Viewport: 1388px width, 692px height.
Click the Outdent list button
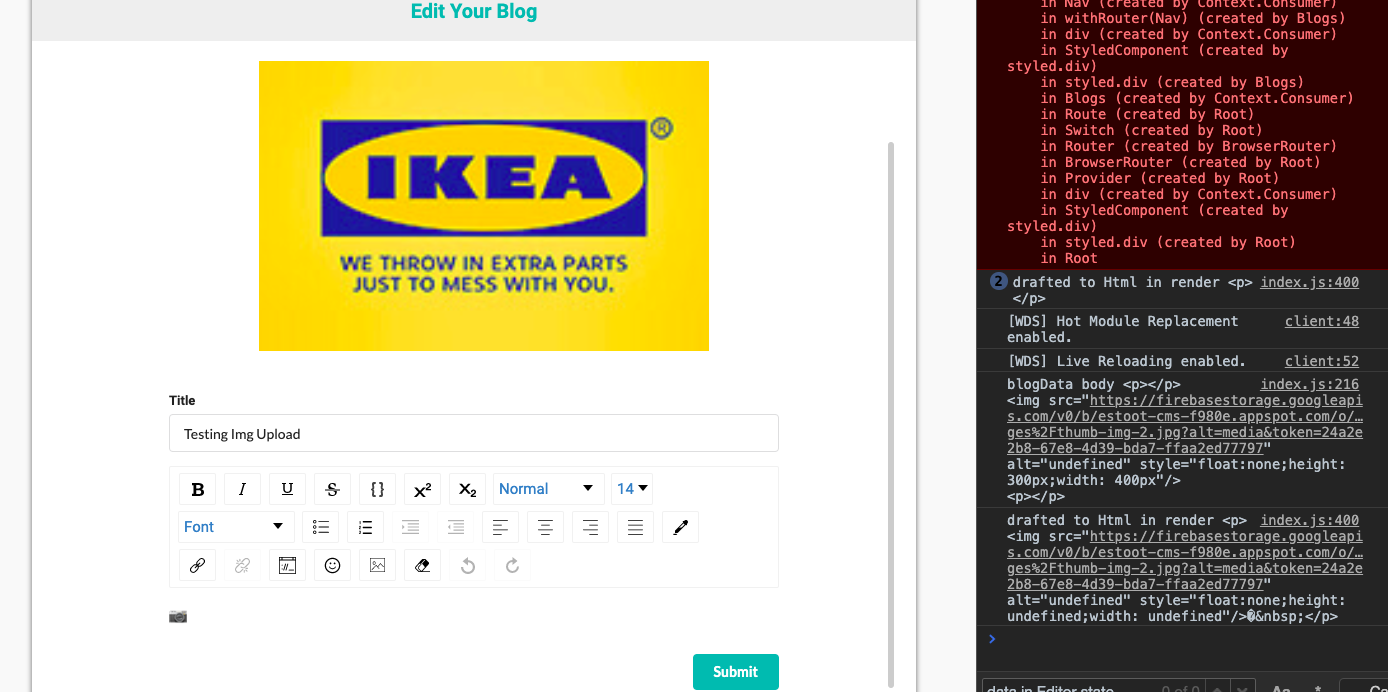pyautogui.click(x=456, y=527)
